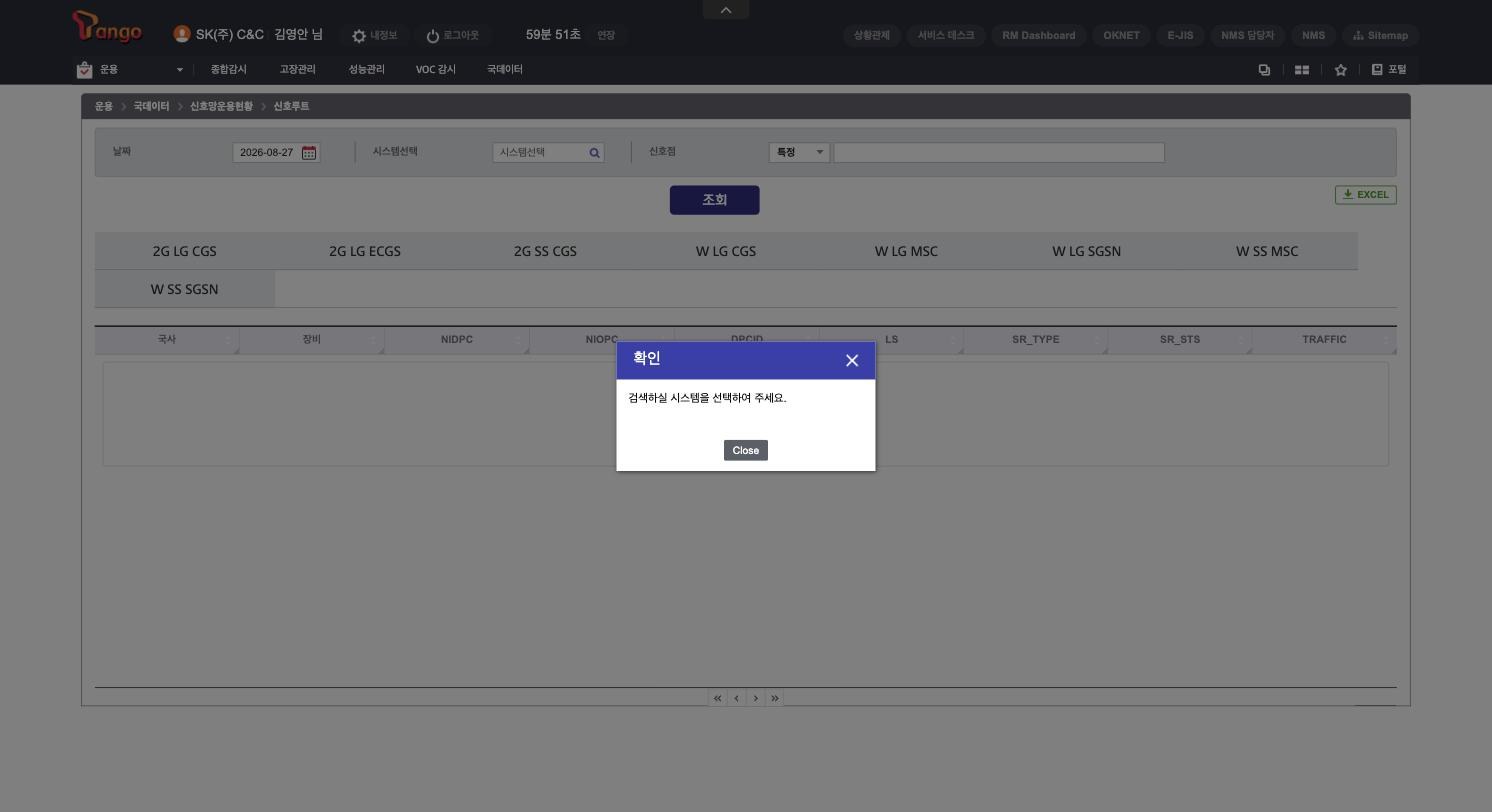1492x812 pixels.
Task: Click the RM Dashboard link
Action: coord(1039,35)
